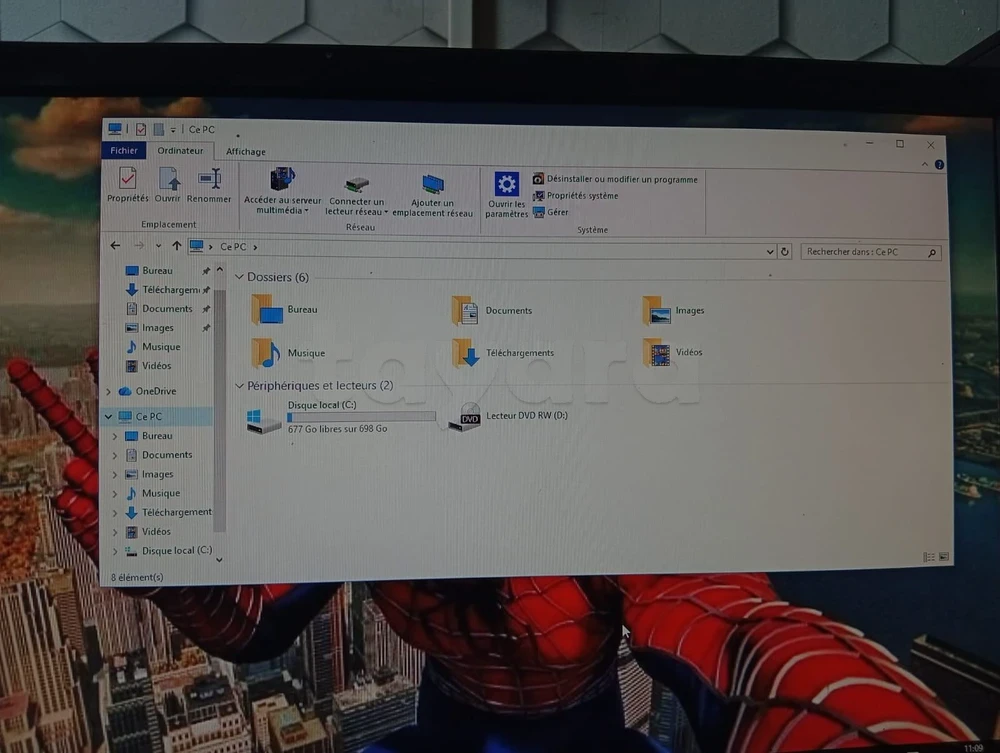The width and height of the screenshot is (1000, 753).
Task: Expand Documents under Ce PC
Action: tap(115, 455)
